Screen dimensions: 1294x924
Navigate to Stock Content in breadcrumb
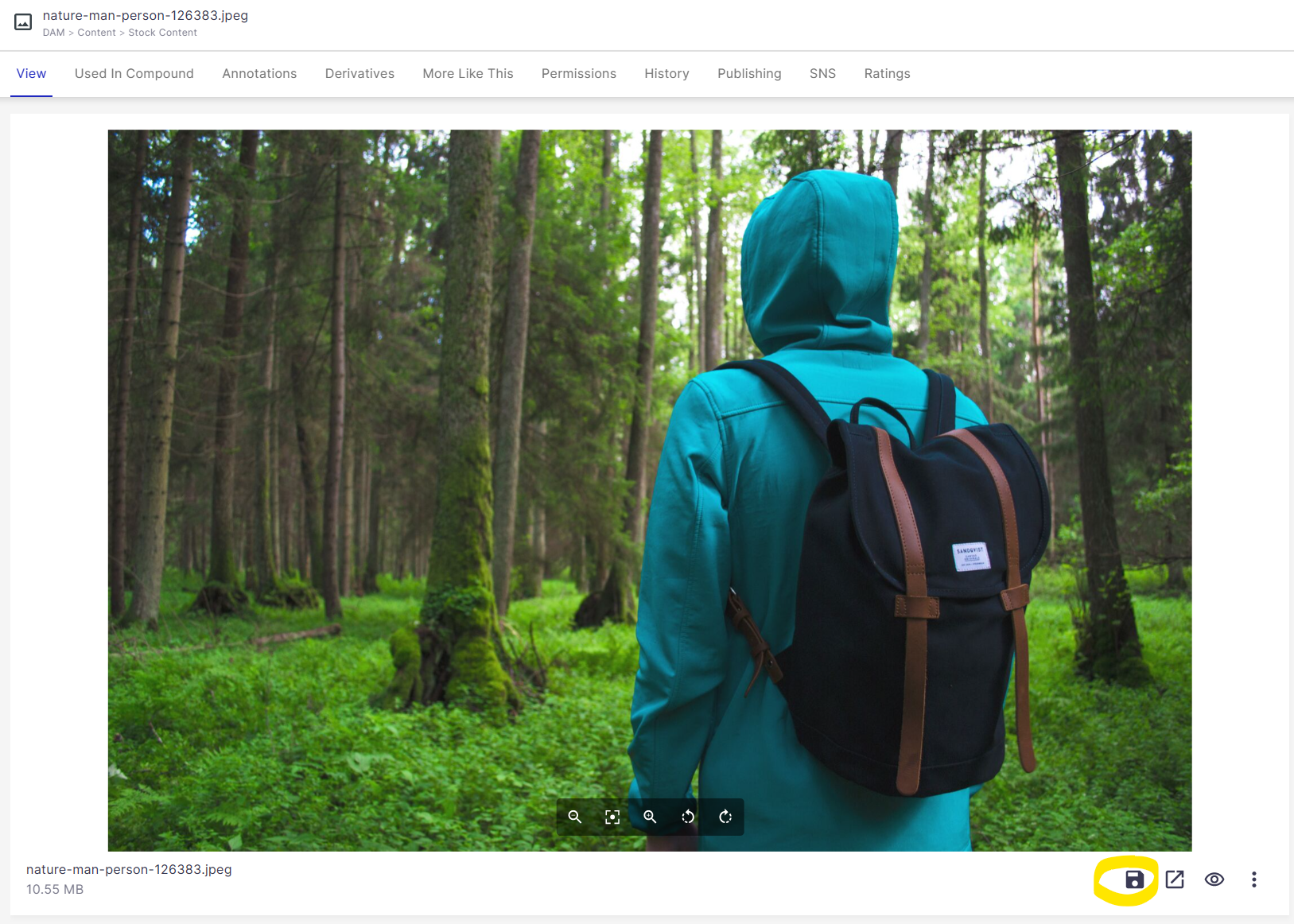(x=162, y=33)
